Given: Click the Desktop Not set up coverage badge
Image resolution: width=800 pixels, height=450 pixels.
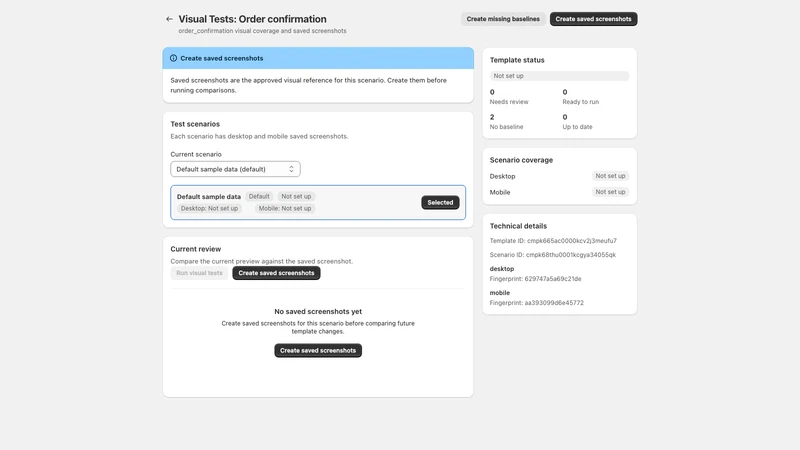Looking at the screenshot, I should pos(610,176).
